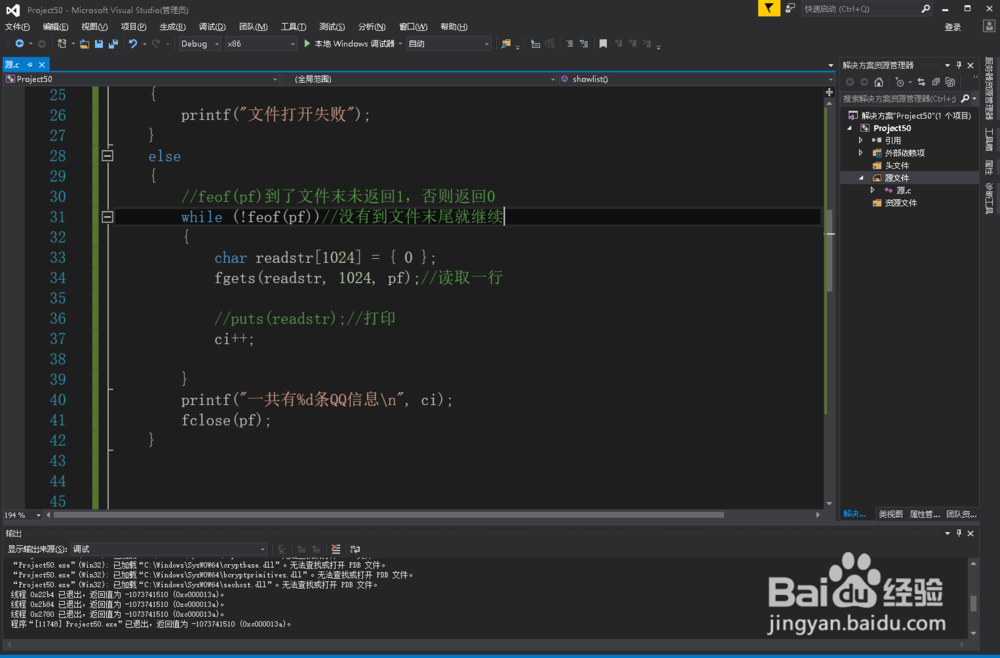This screenshot has width=1000, height=658.
Task: Clear all output with the red icon
Action: (x=336, y=549)
